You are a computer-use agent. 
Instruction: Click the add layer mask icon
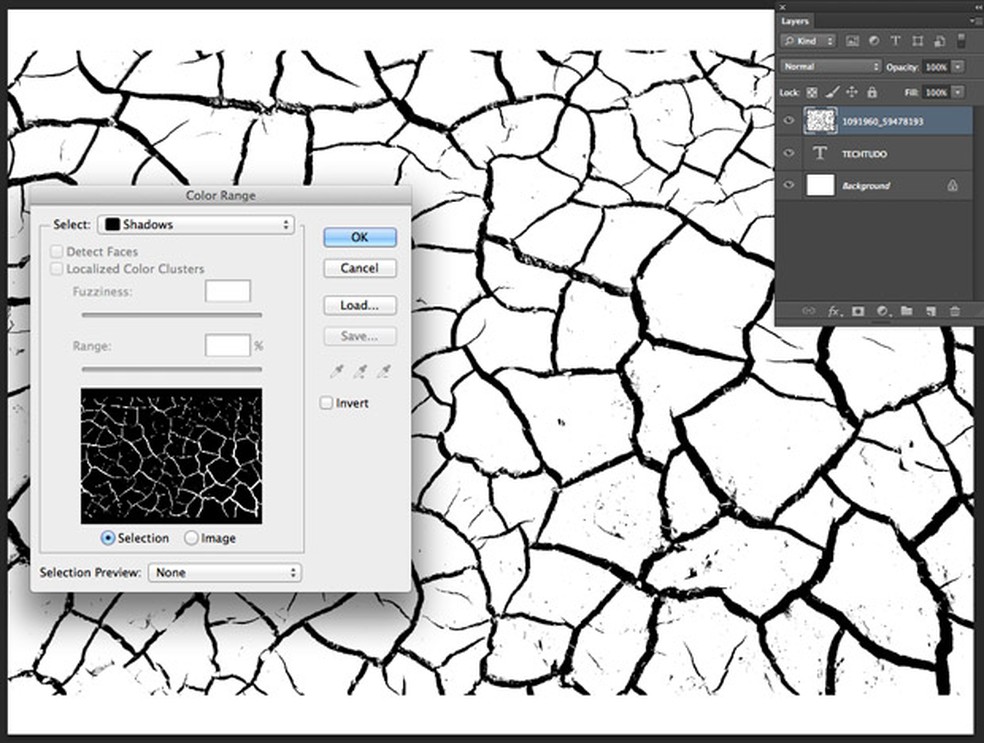856,312
